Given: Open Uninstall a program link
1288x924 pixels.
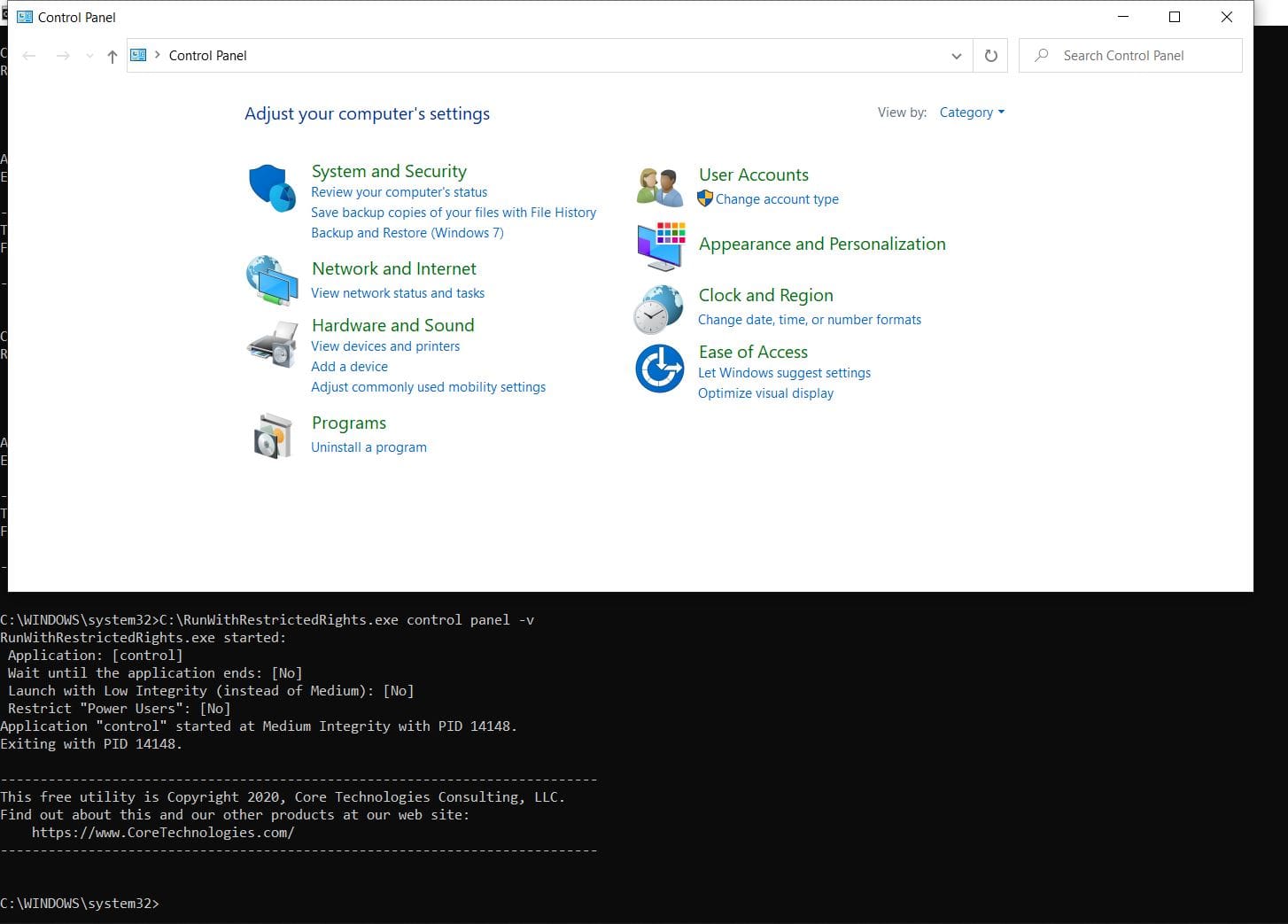Looking at the screenshot, I should pos(369,447).
